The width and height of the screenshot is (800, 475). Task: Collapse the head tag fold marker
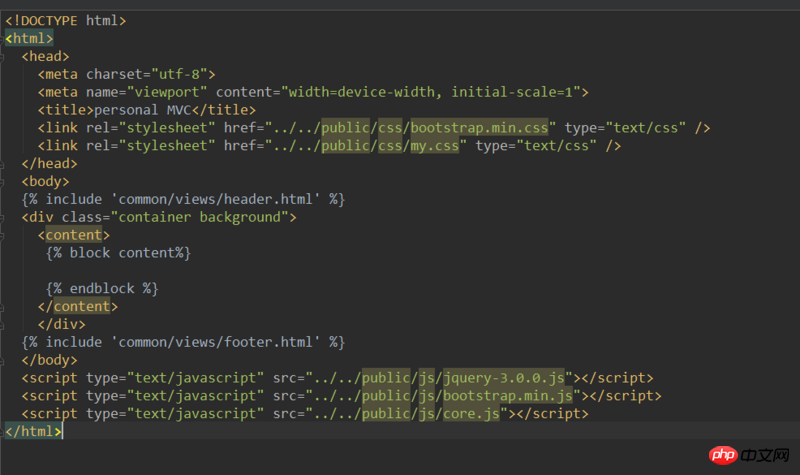click(x=4, y=56)
